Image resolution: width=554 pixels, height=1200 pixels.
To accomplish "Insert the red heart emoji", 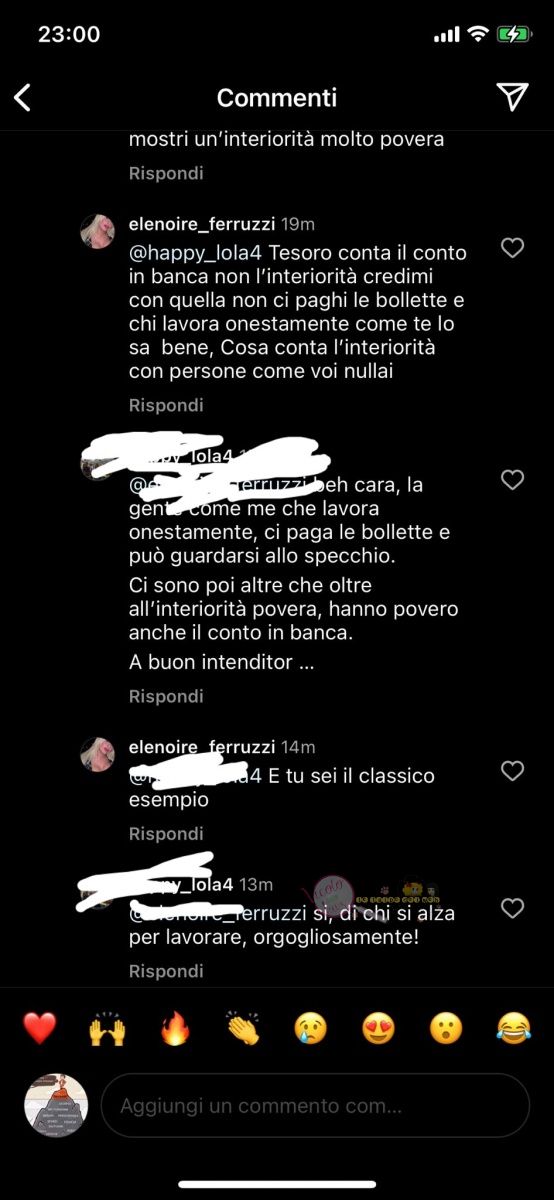I will [x=40, y=1028].
